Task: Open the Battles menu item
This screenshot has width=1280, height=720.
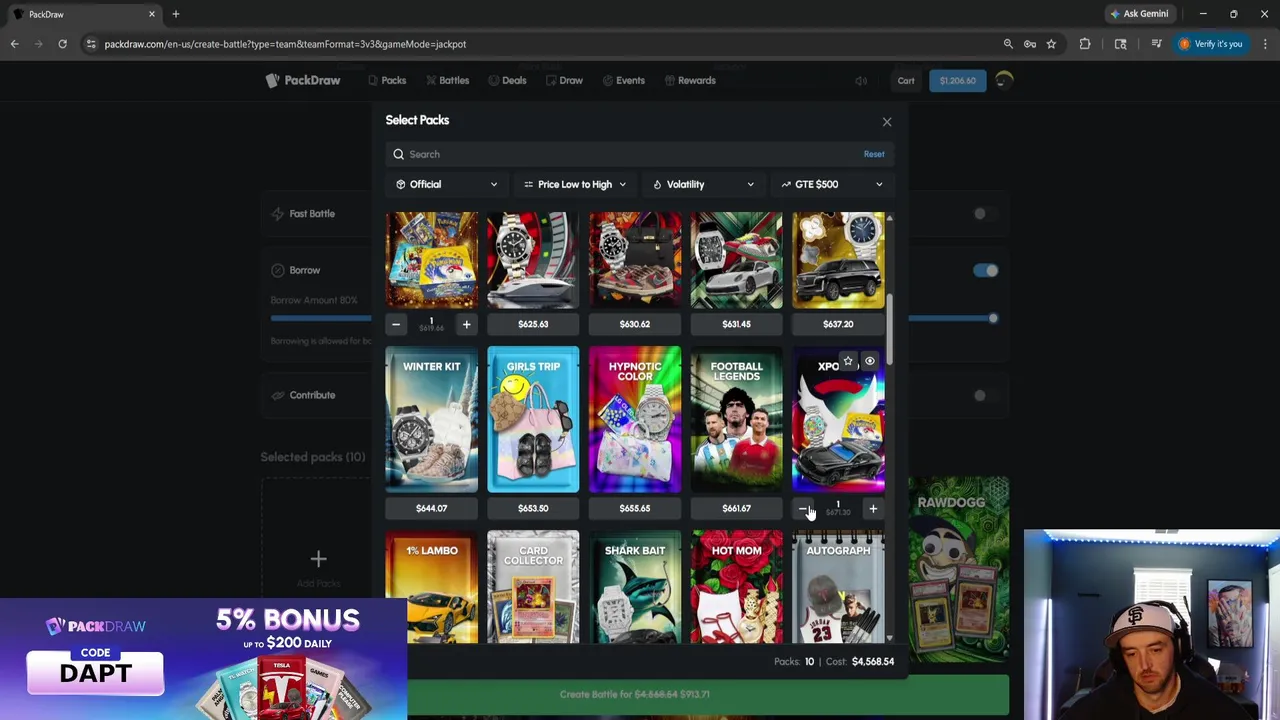Action: [x=447, y=80]
